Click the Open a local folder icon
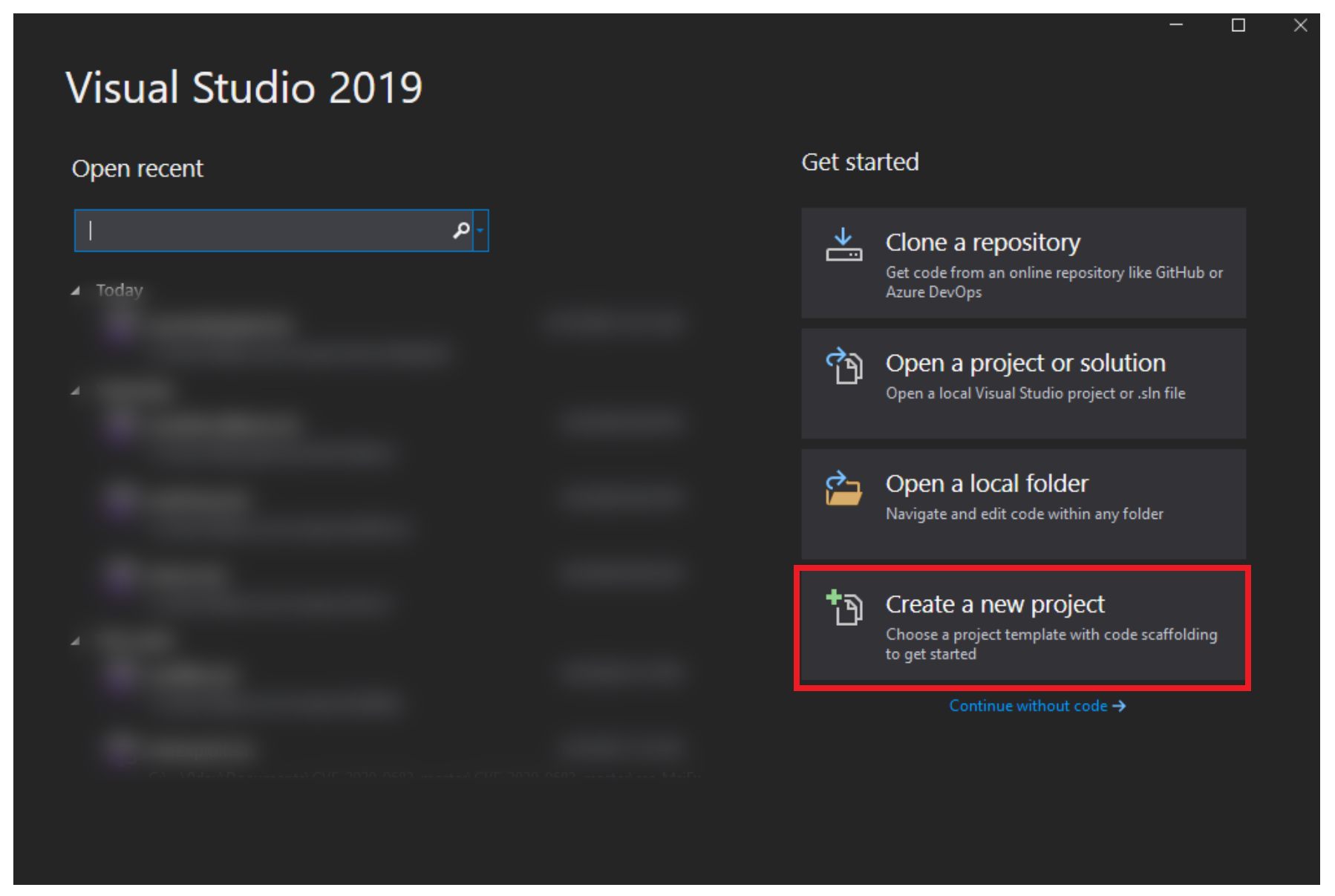This screenshot has width=1335, height=896. tap(843, 488)
